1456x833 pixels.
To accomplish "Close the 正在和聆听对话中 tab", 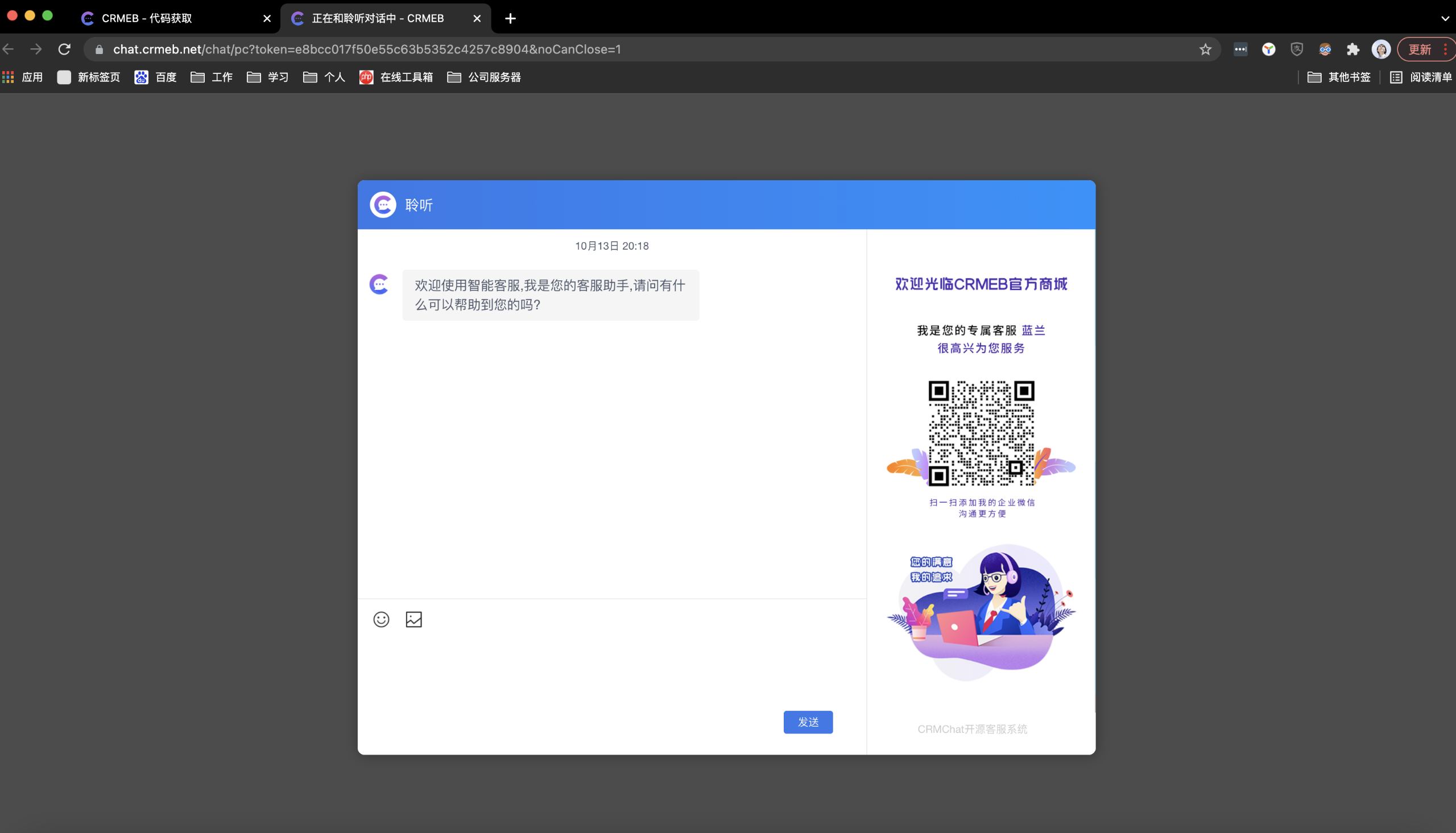I will [x=477, y=18].
